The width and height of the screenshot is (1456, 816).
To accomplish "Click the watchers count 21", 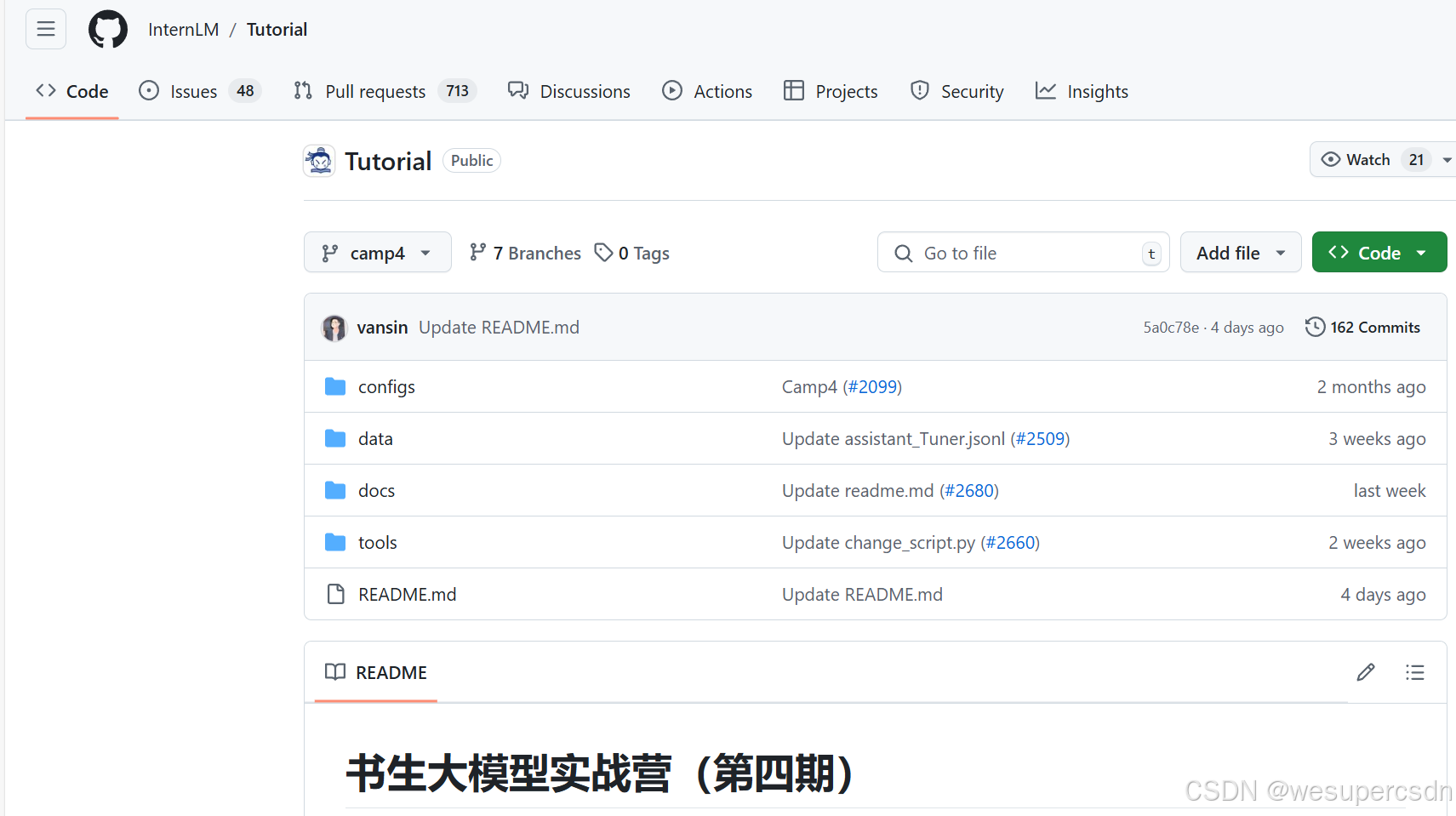I will click(x=1416, y=160).
